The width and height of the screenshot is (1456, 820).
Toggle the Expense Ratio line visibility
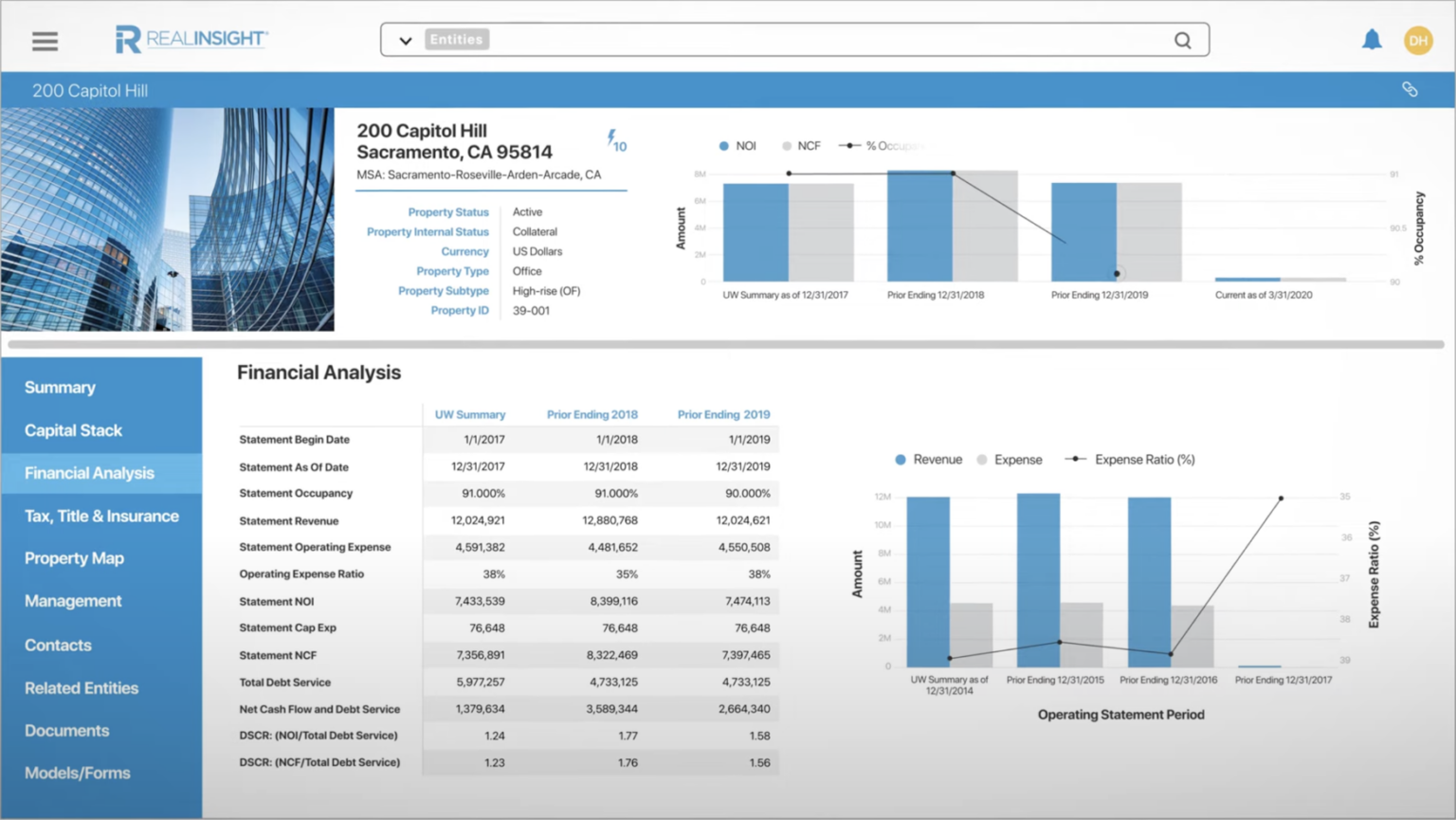1133,459
